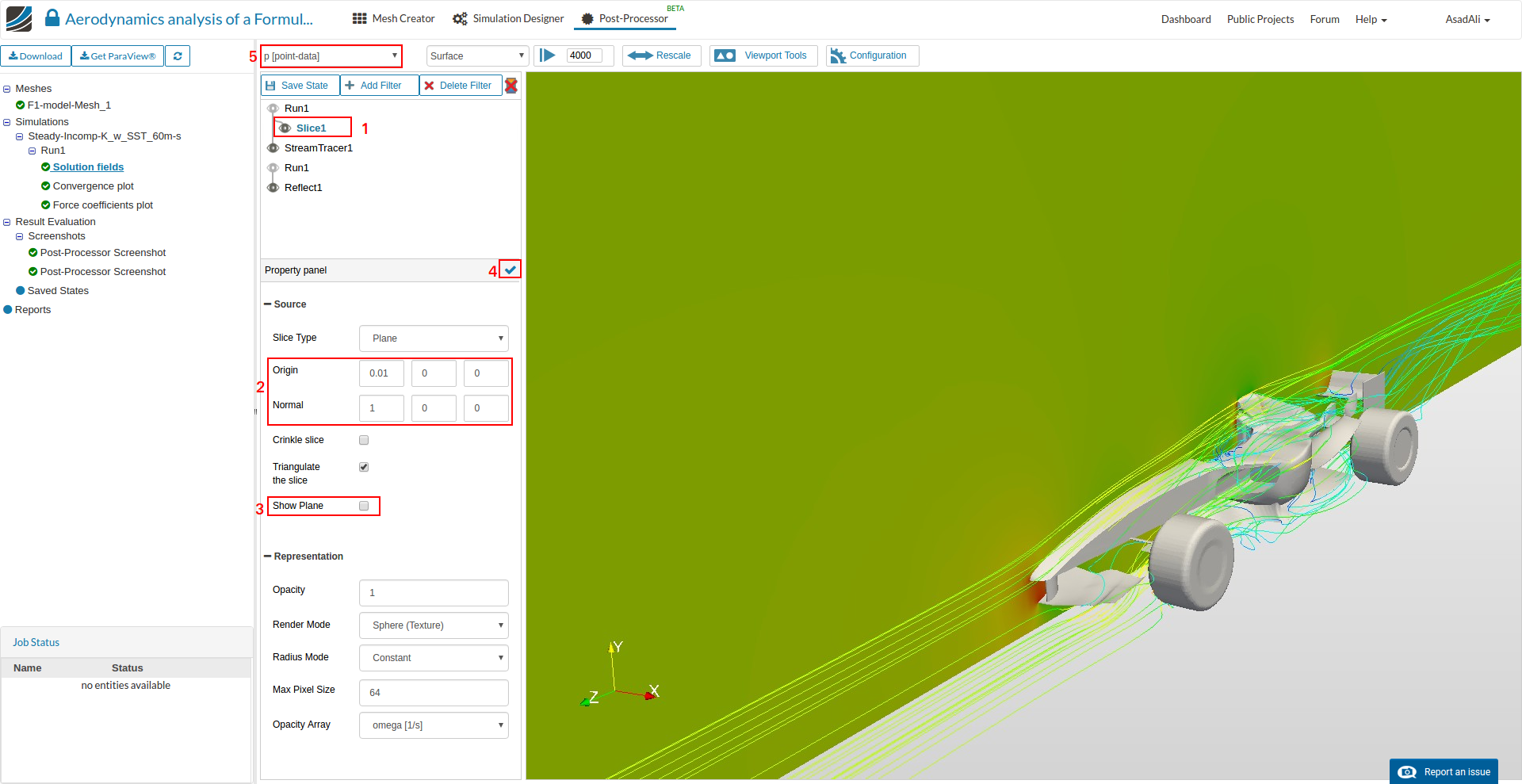
Task: Click the F1-model-Mesh_1 green status icon
Action: (x=21, y=105)
